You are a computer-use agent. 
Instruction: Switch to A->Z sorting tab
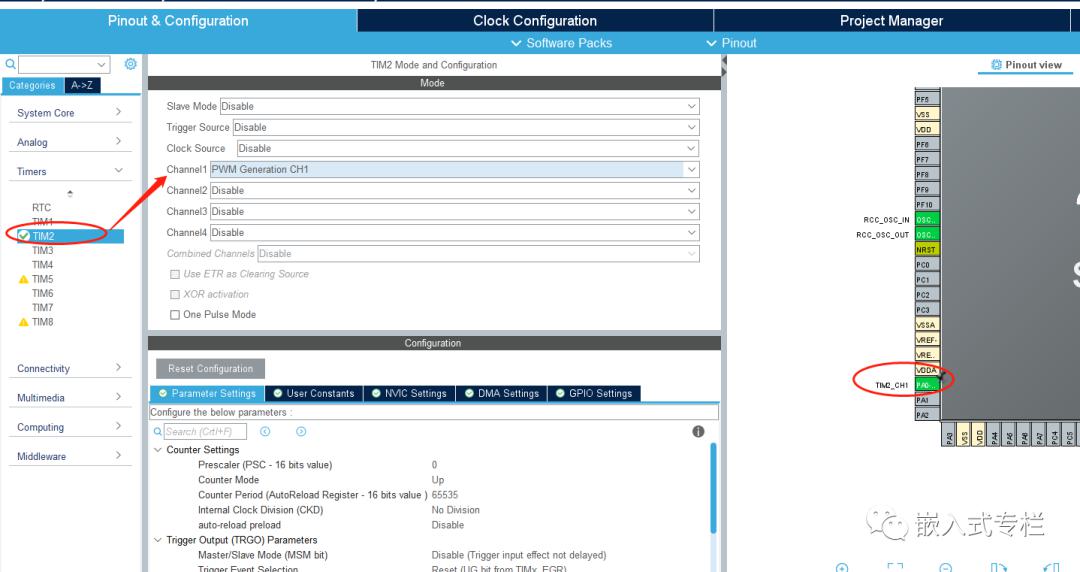coord(82,85)
